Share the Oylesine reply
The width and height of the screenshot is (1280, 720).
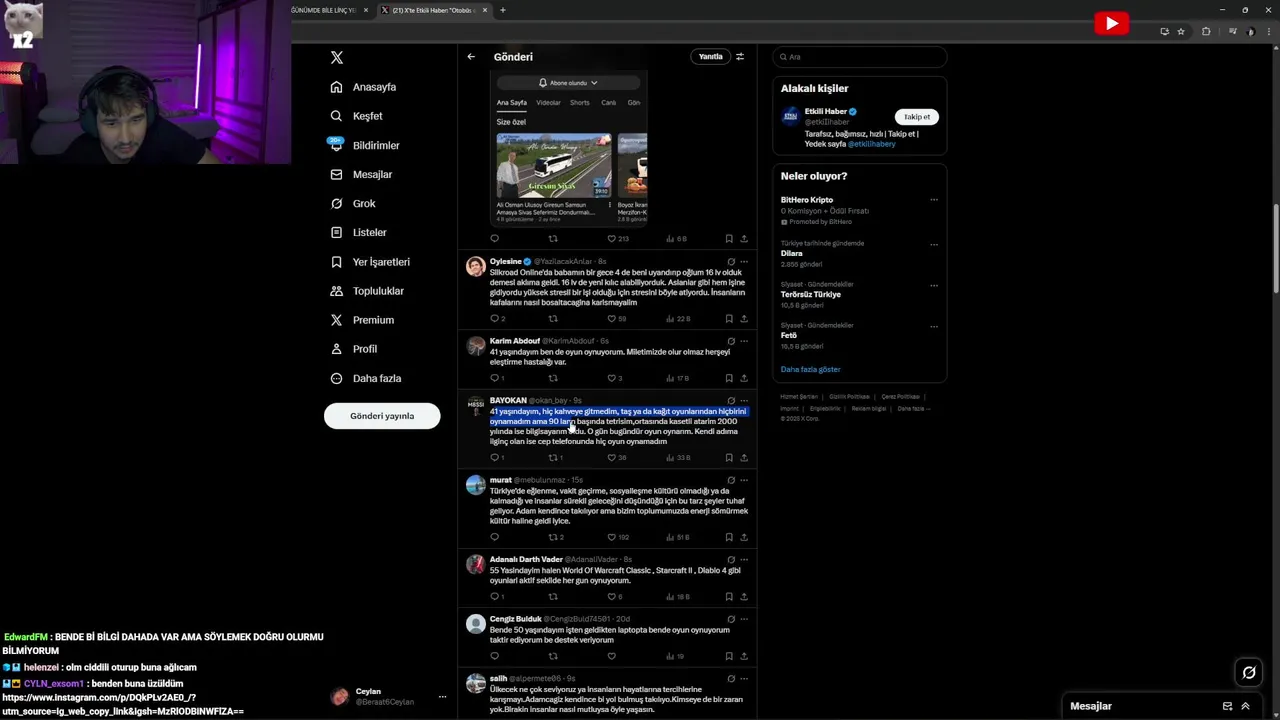(x=744, y=319)
